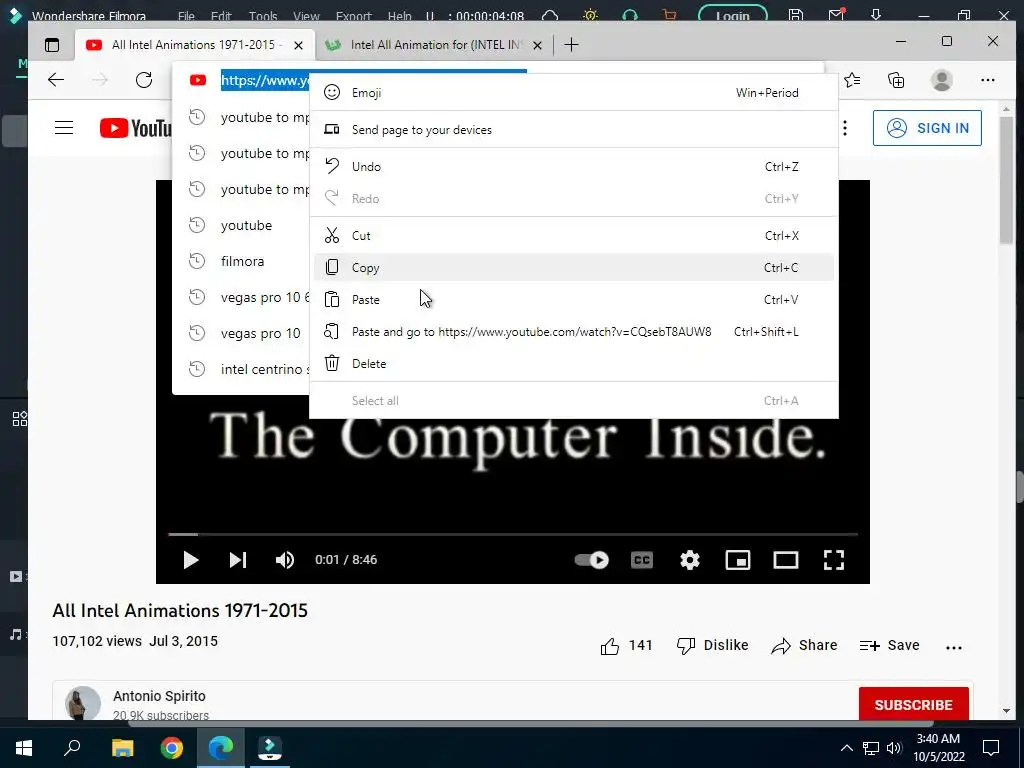The image size is (1024, 768).
Task: Open more actions under the video
Action: point(953,647)
